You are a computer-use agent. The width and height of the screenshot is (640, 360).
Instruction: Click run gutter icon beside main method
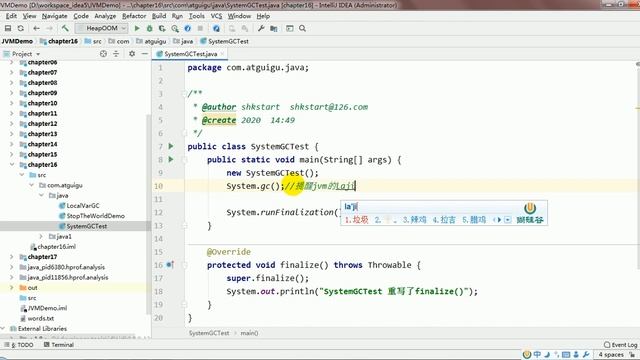(171, 159)
